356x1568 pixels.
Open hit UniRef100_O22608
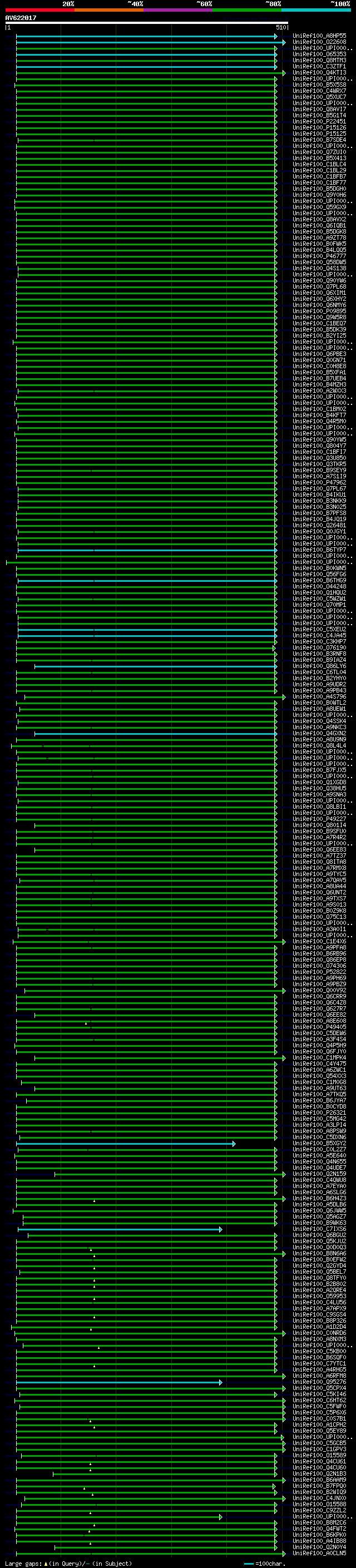click(319, 42)
